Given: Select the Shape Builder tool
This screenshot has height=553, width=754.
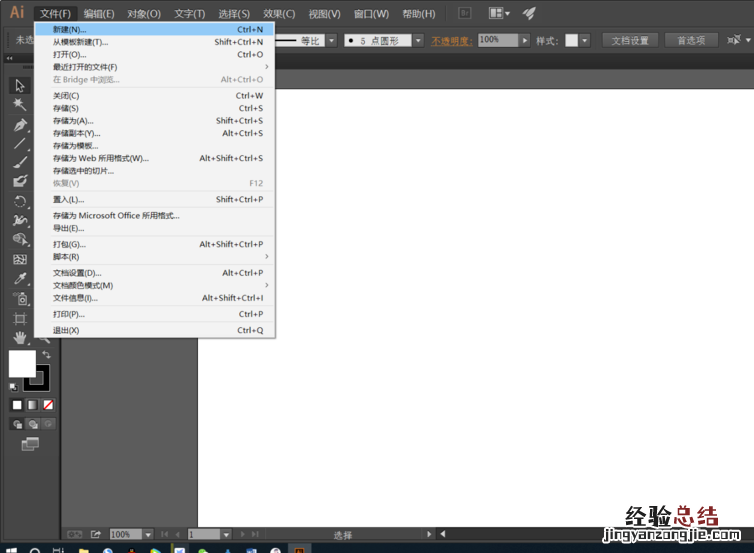Looking at the screenshot, I should pyautogui.click(x=20, y=239).
